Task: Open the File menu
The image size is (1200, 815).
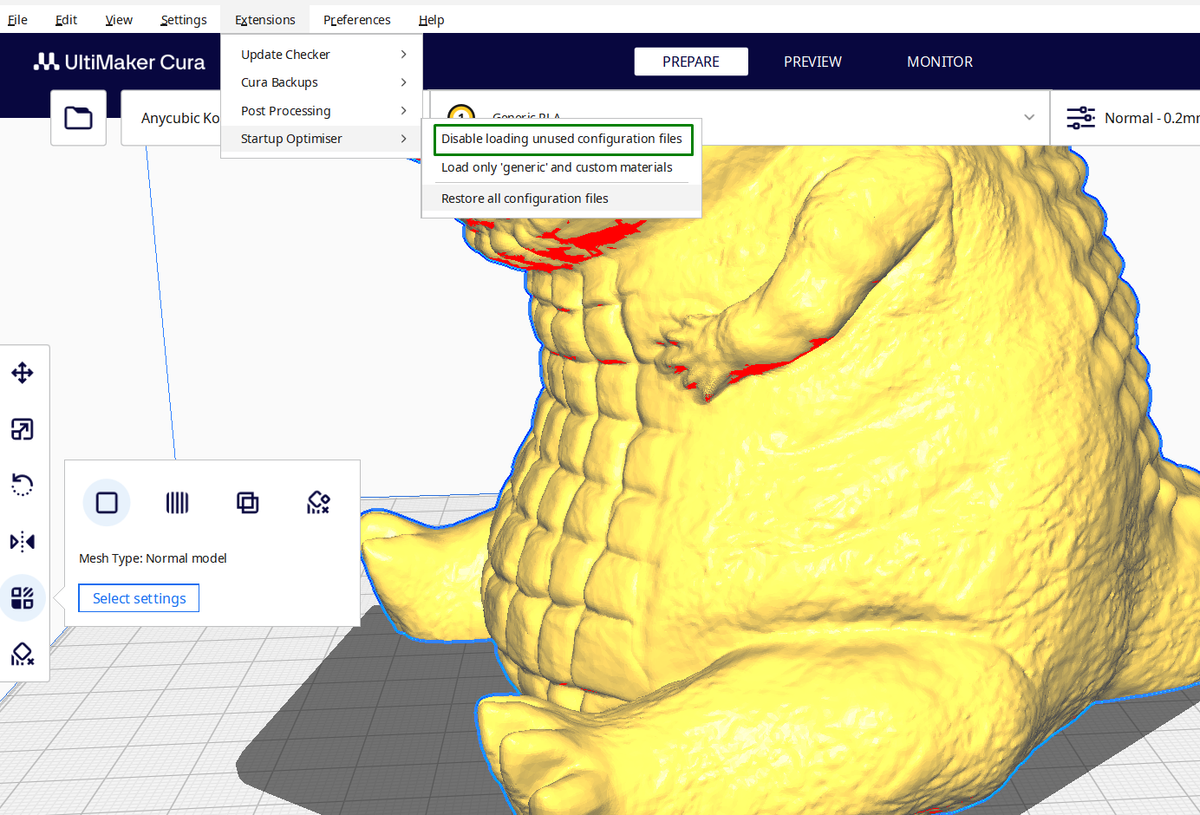Action: pos(17,20)
